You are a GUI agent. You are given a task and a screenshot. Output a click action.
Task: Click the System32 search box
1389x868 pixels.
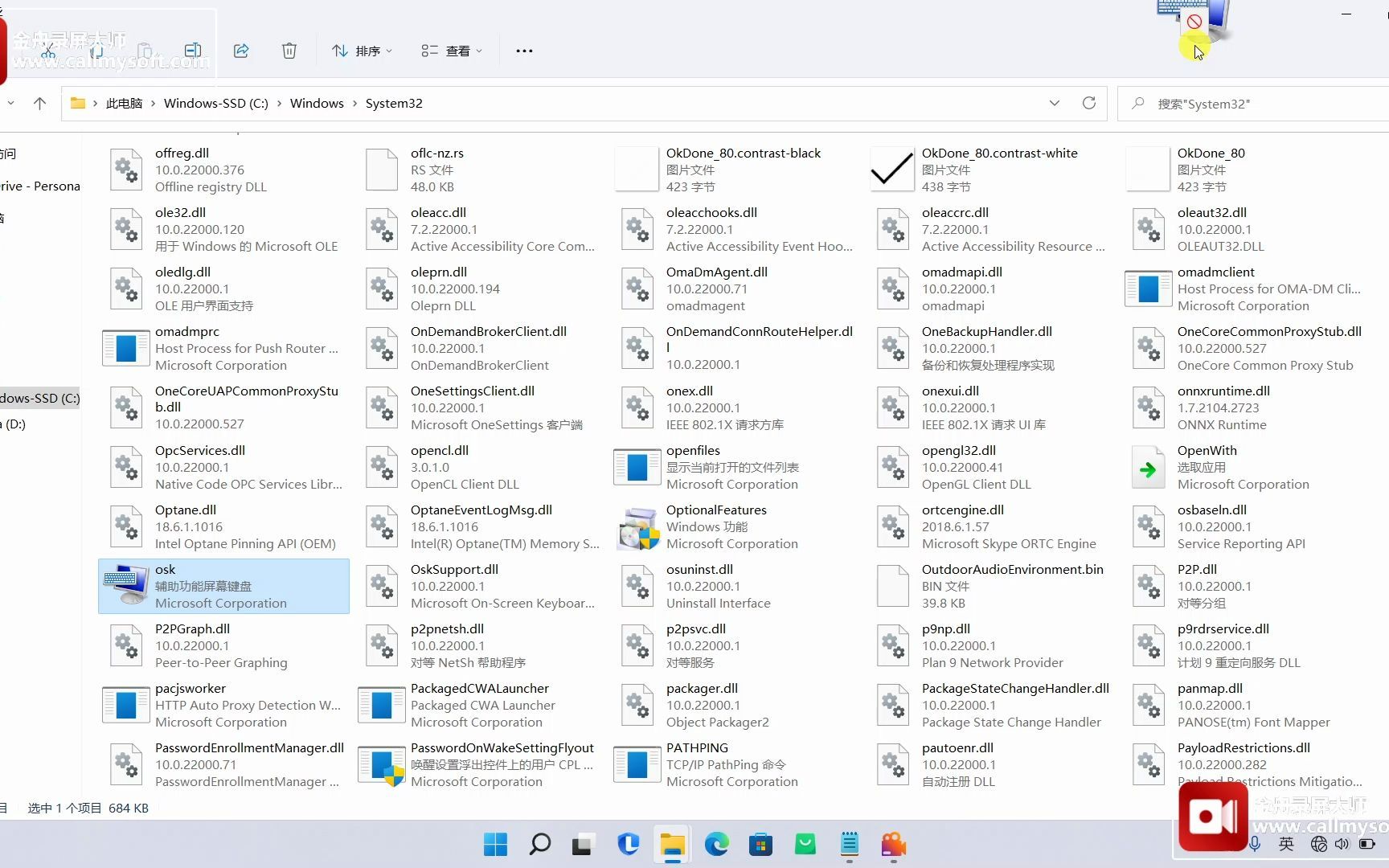point(1254,104)
